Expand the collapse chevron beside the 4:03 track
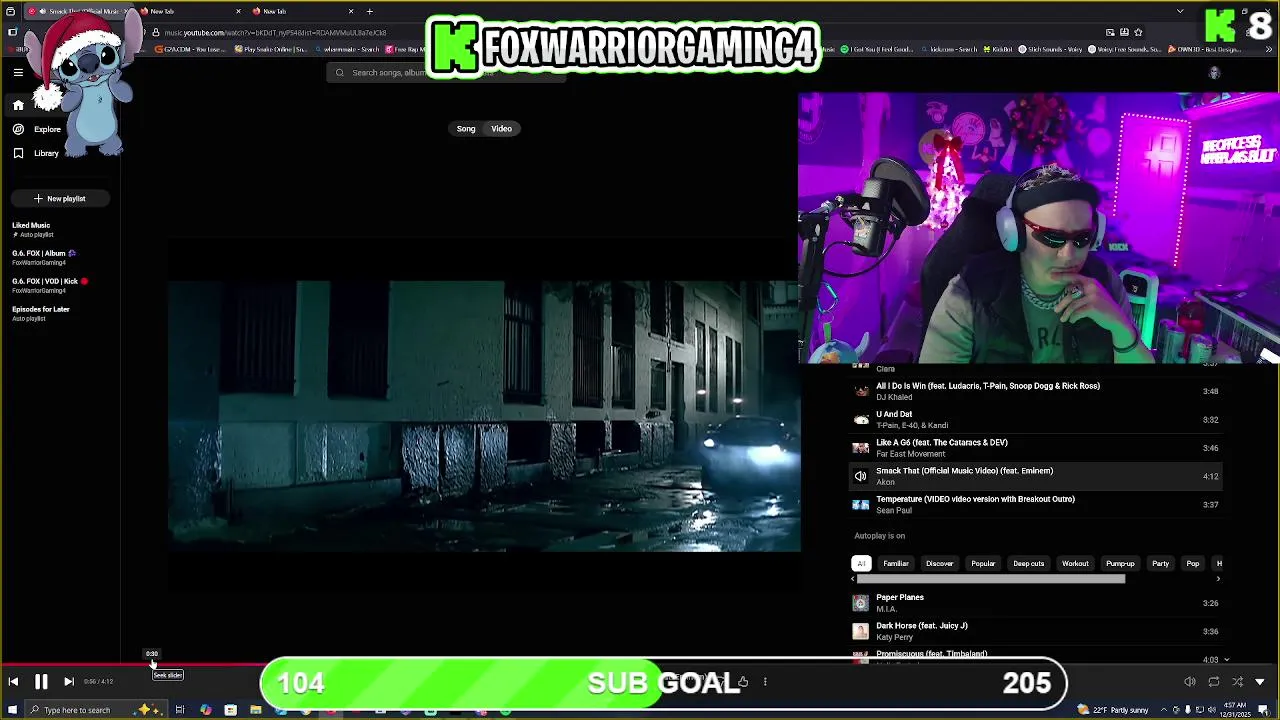Screen dimensions: 1280x720 tap(1227, 660)
